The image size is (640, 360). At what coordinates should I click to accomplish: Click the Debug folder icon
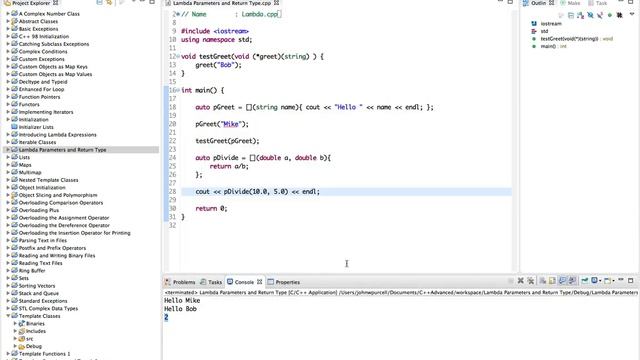(x=22, y=346)
